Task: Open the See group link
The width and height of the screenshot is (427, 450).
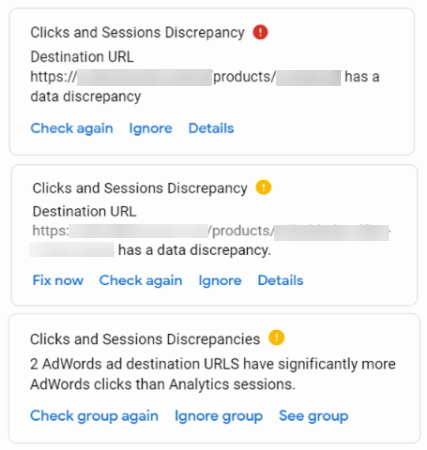Action: pyautogui.click(x=314, y=416)
